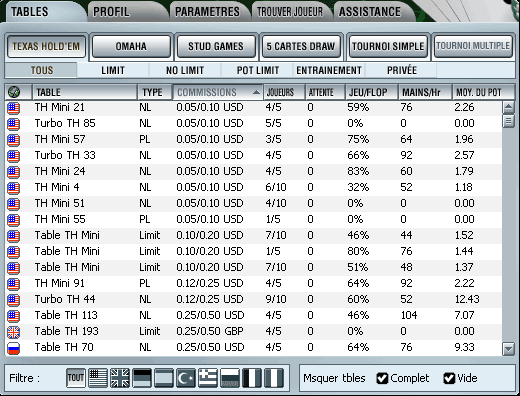Click the 9/10 players cell
Screen dimensions: 520x396
[276, 299]
